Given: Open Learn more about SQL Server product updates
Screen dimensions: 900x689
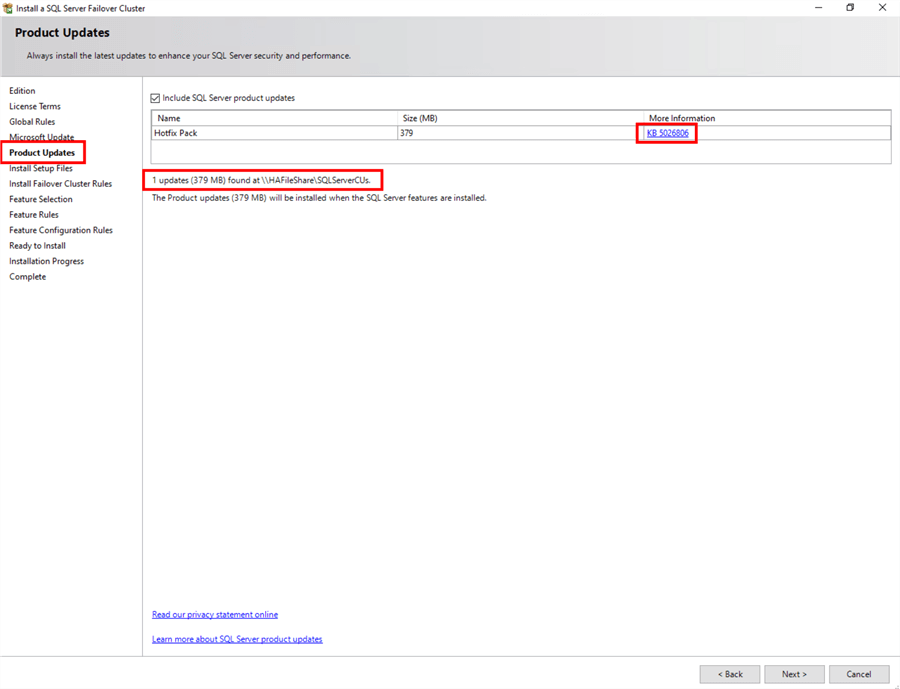Looking at the screenshot, I should click(x=237, y=639).
